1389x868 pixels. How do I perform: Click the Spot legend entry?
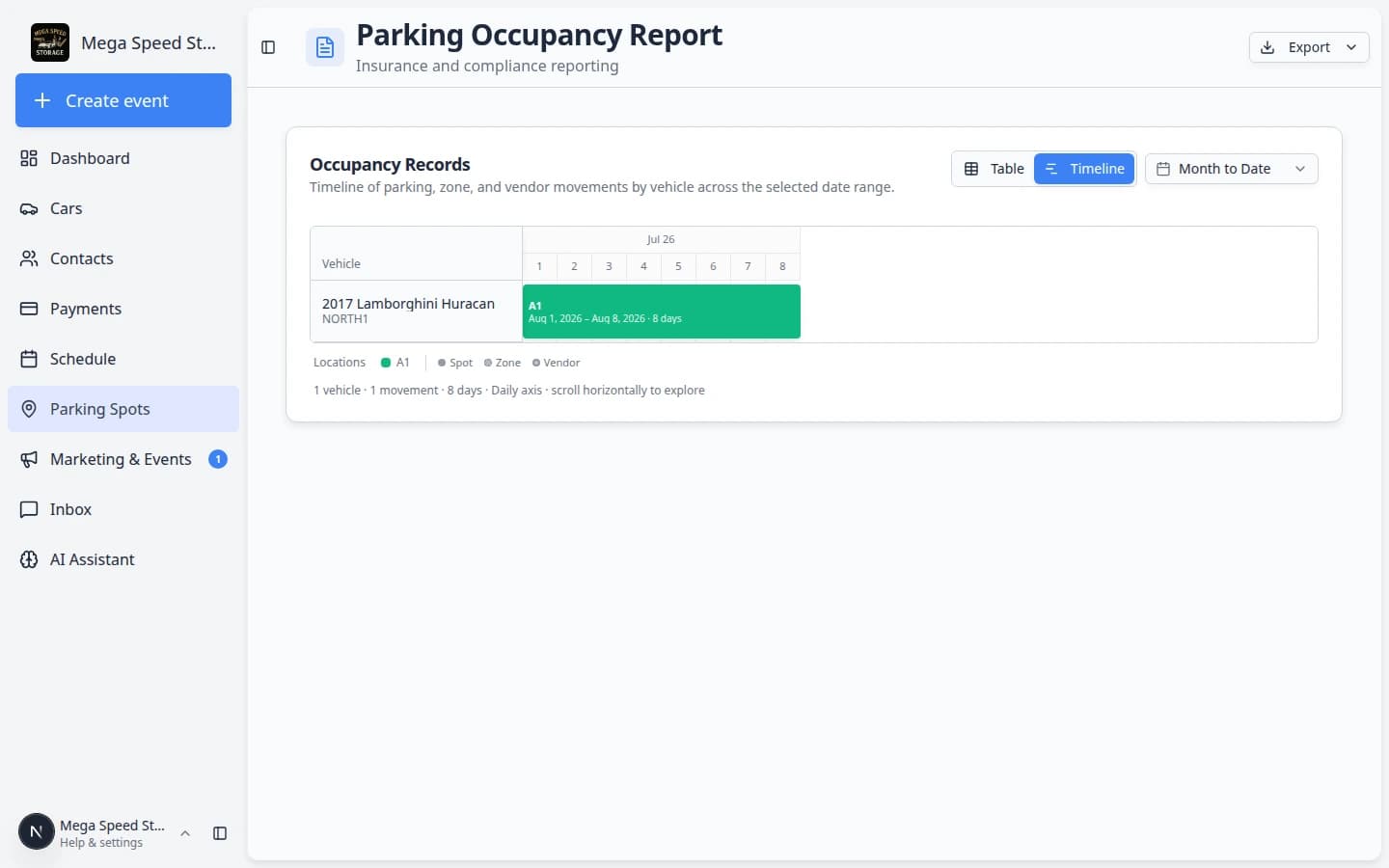point(455,363)
